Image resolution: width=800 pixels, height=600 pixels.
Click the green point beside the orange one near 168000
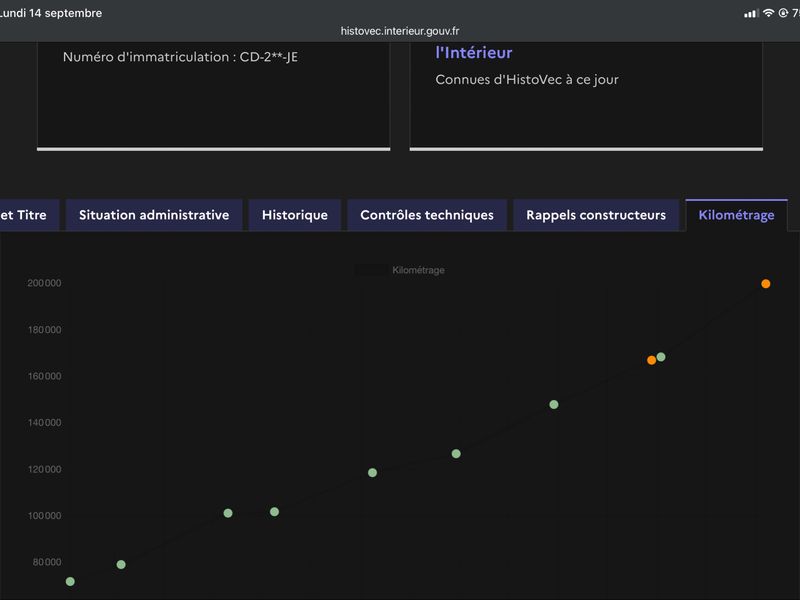click(661, 357)
